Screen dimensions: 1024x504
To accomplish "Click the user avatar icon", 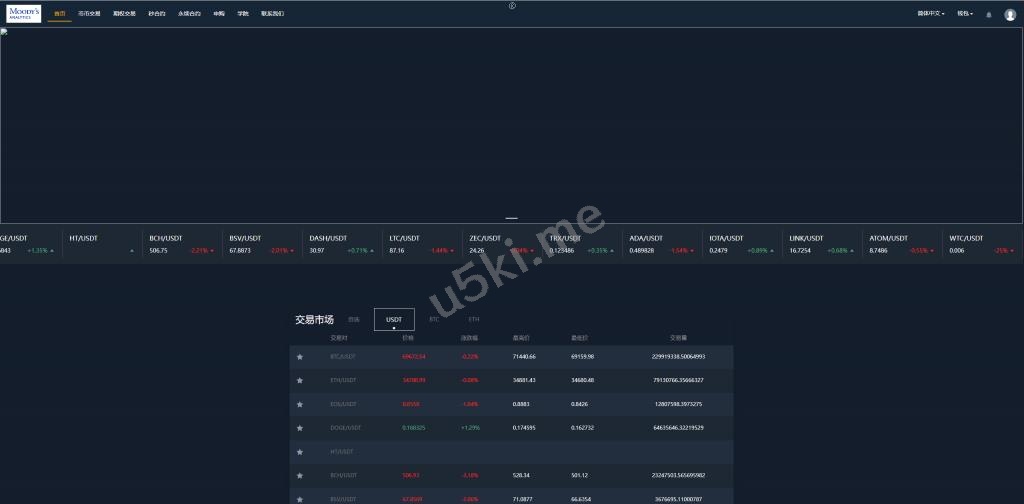I will pyautogui.click(x=1009, y=15).
